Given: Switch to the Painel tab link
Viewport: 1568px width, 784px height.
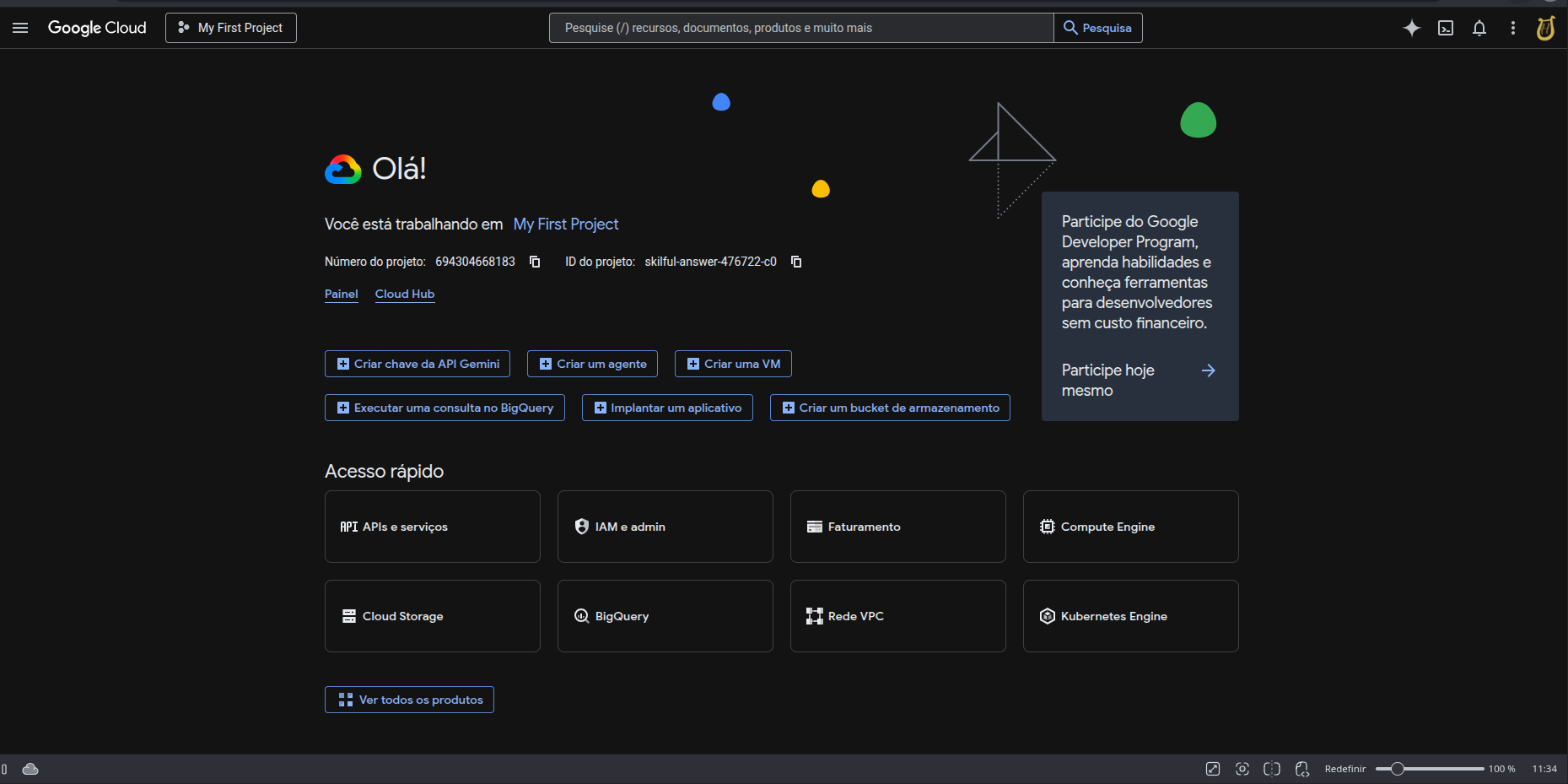Looking at the screenshot, I should click(x=342, y=294).
